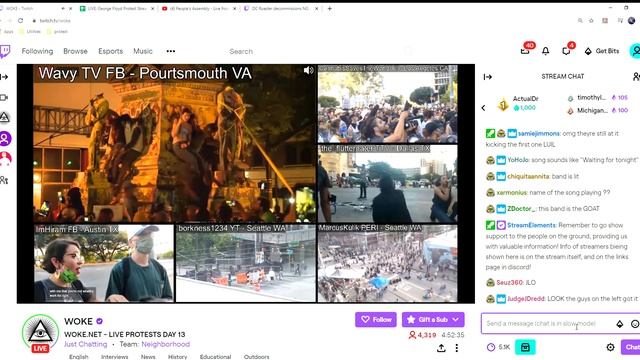
Task: Open the vertical three-dots stream options
Action: 457,348
